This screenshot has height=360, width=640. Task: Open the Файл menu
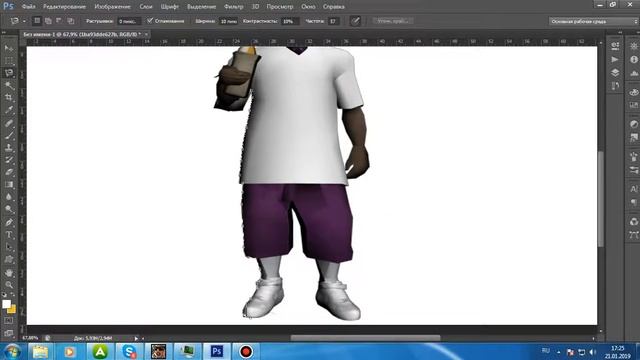(x=28, y=7)
